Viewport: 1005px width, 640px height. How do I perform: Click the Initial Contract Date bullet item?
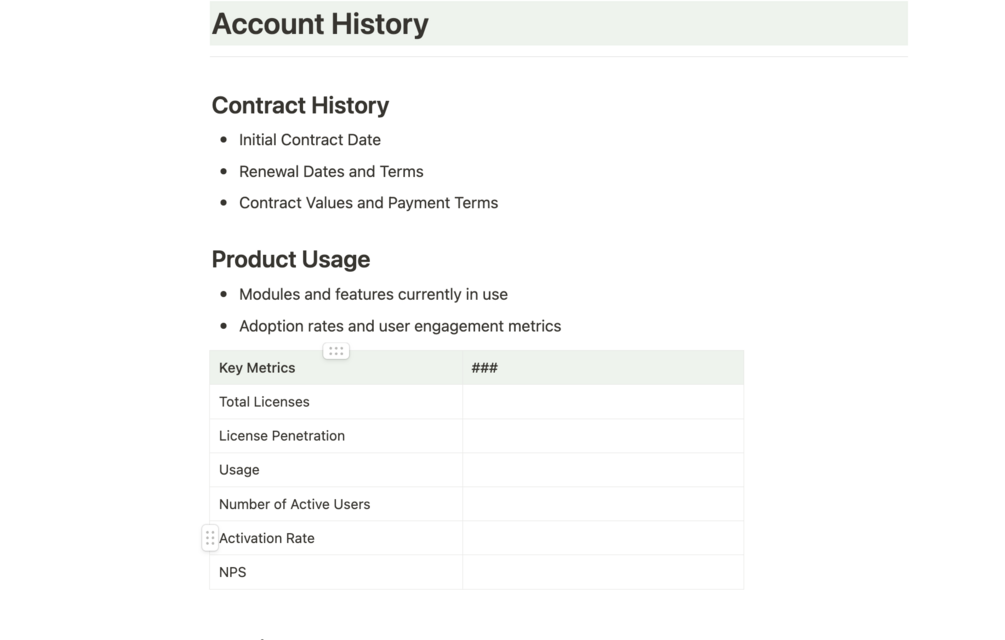point(310,140)
